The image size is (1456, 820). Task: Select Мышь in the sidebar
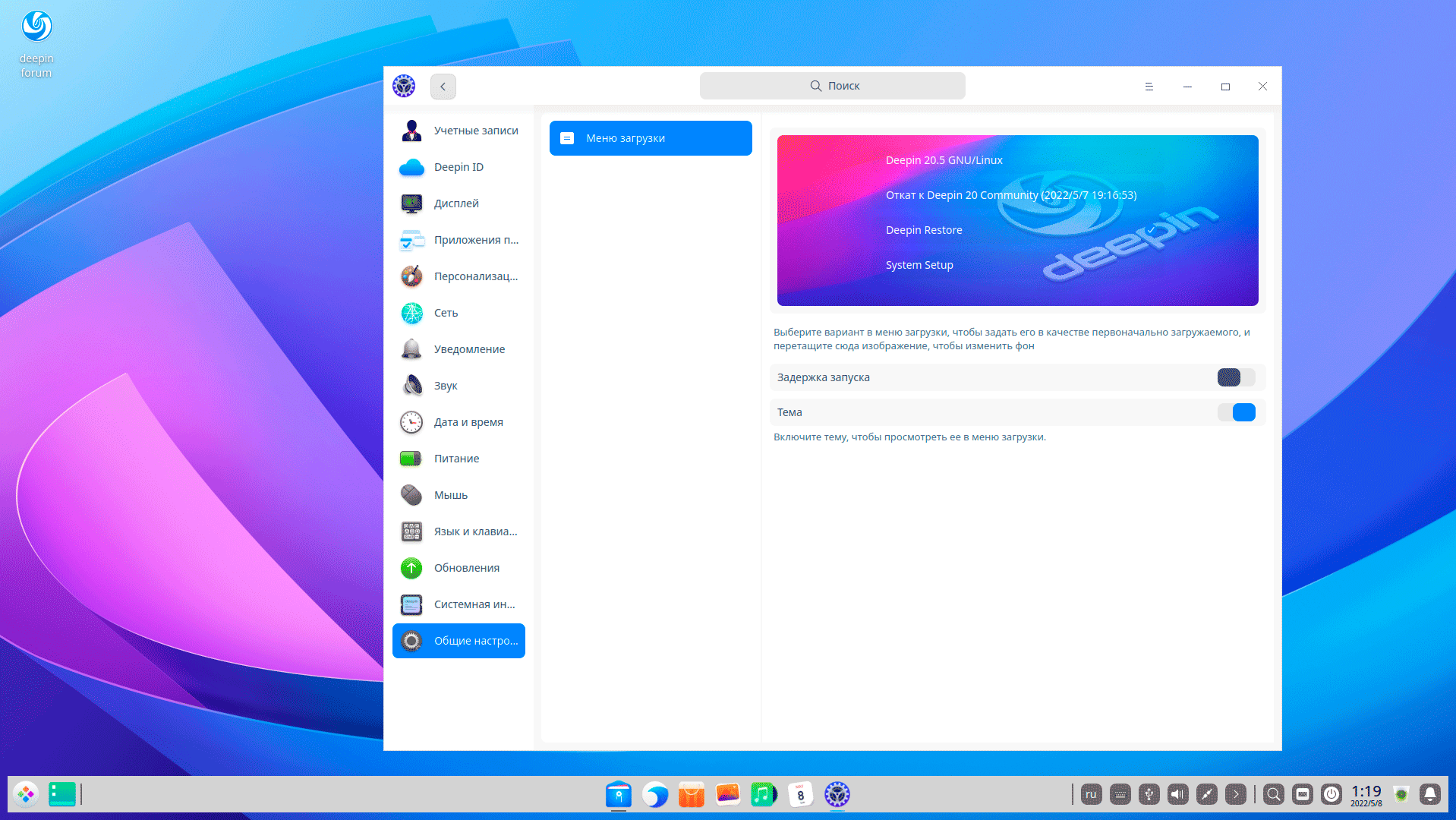pos(459,495)
